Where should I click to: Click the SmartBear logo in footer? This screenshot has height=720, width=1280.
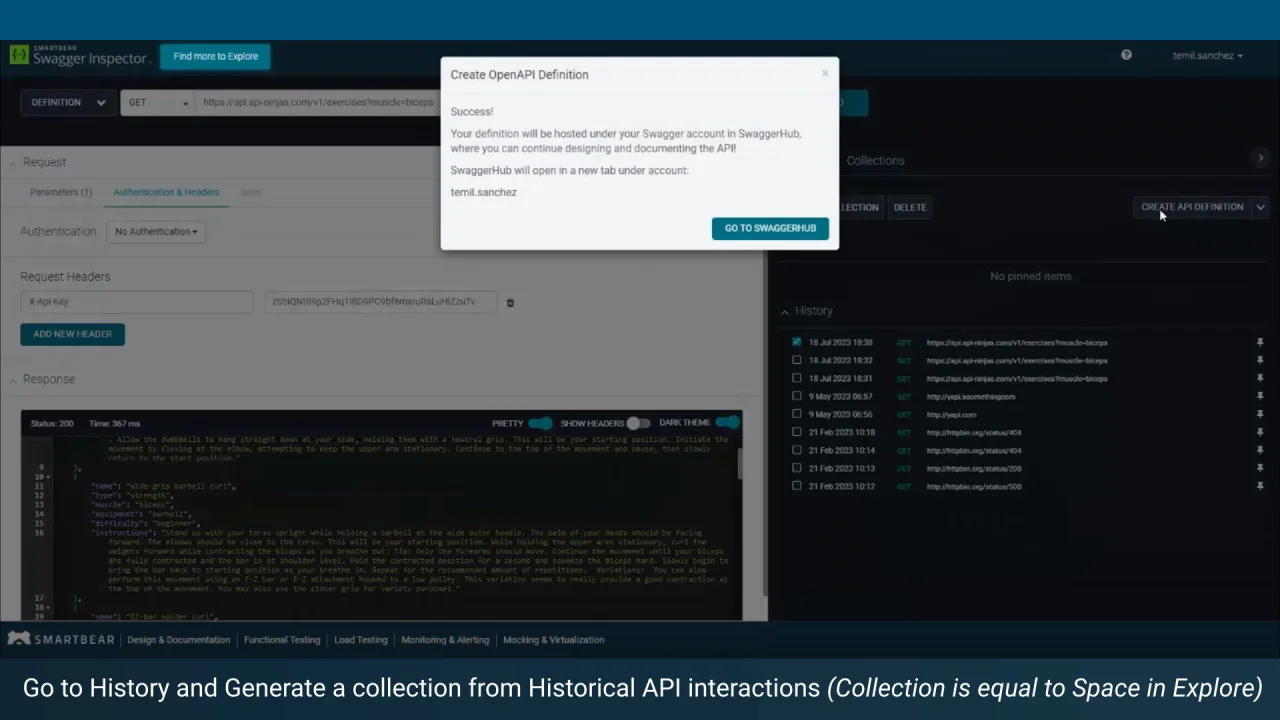coord(63,640)
